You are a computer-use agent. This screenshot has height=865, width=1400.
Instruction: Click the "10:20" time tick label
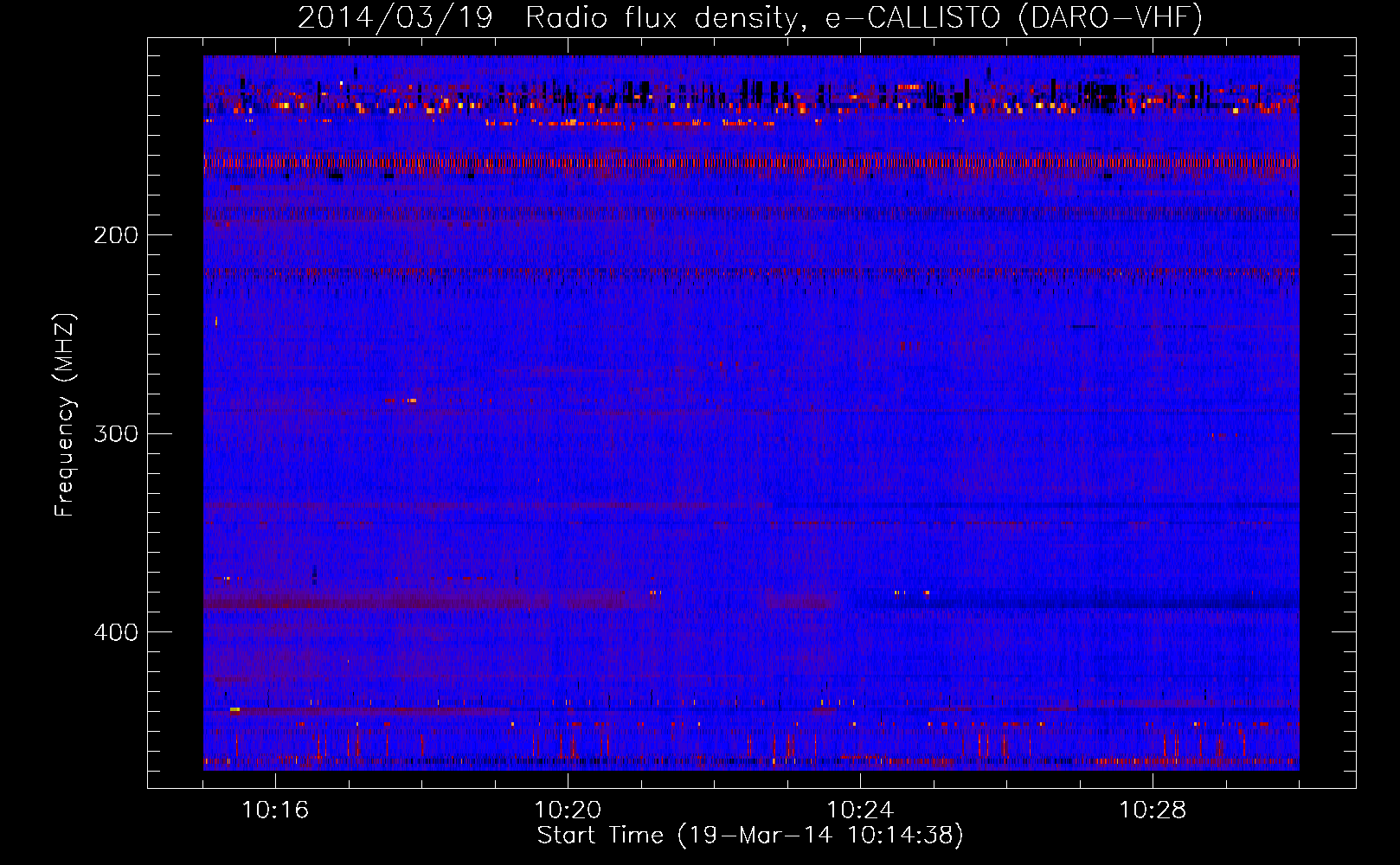click(568, 810)
